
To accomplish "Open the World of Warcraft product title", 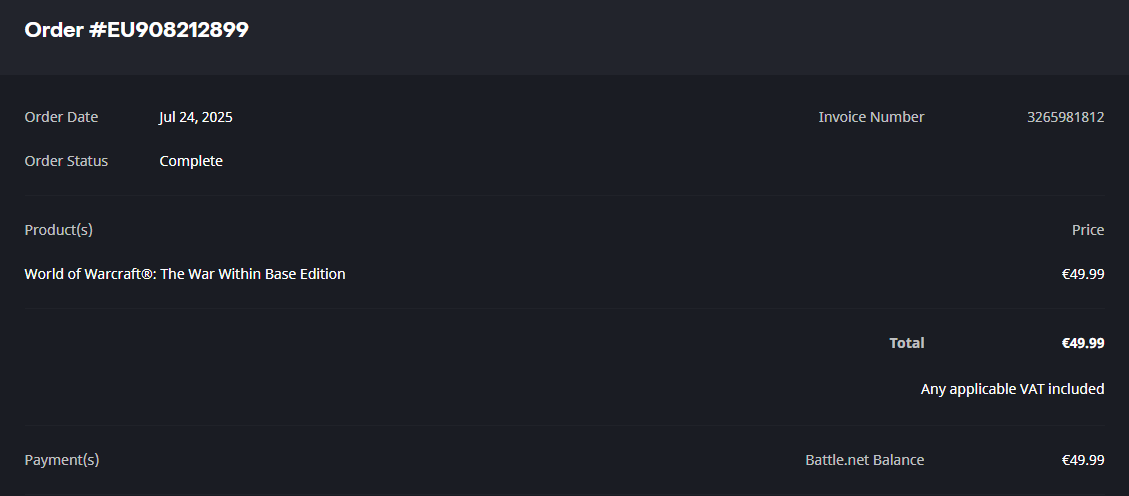I will tap(185, 274).
